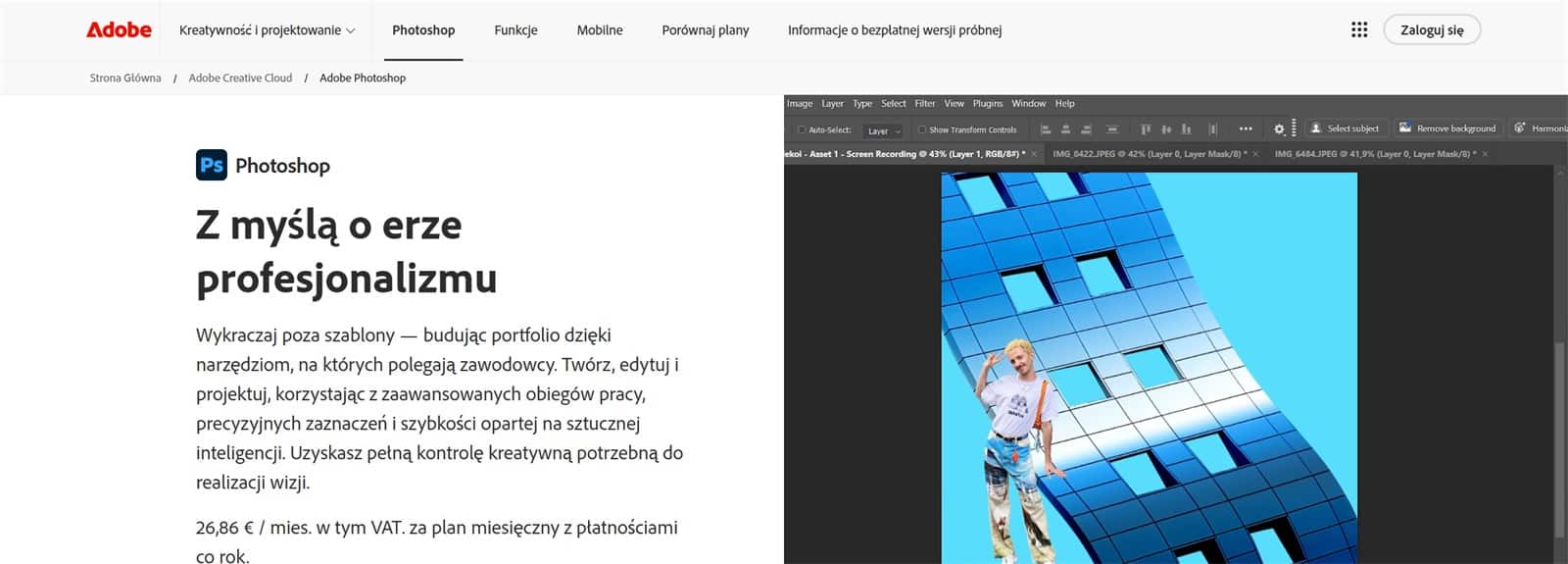Toggle Show Transform Controls checkbox
This screenshot has height=564, width=1568.
[x=921, y=129]
